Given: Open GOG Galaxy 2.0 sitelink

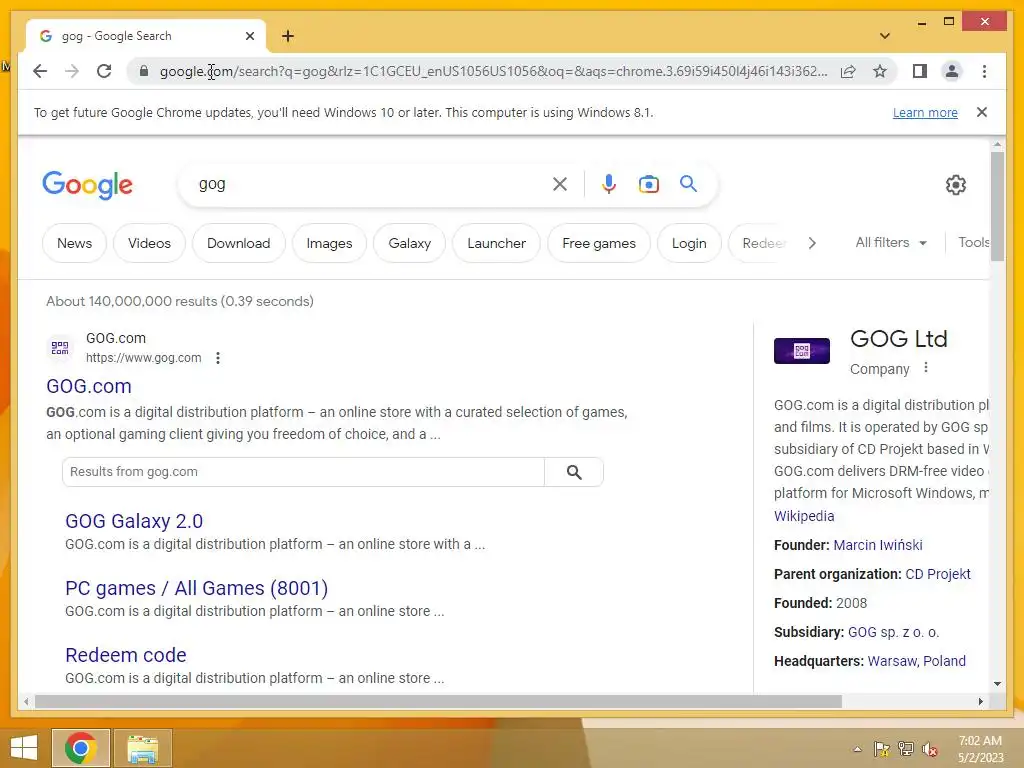Looking at the screenshot, I should coord(134,521).
